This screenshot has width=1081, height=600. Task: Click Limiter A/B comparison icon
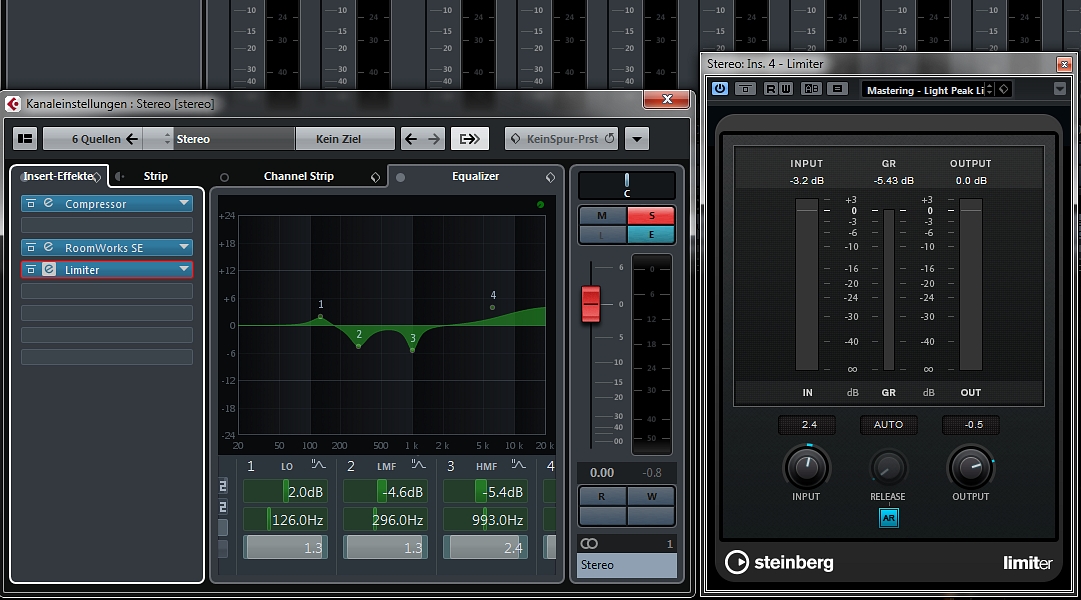[x=811, y=89]
